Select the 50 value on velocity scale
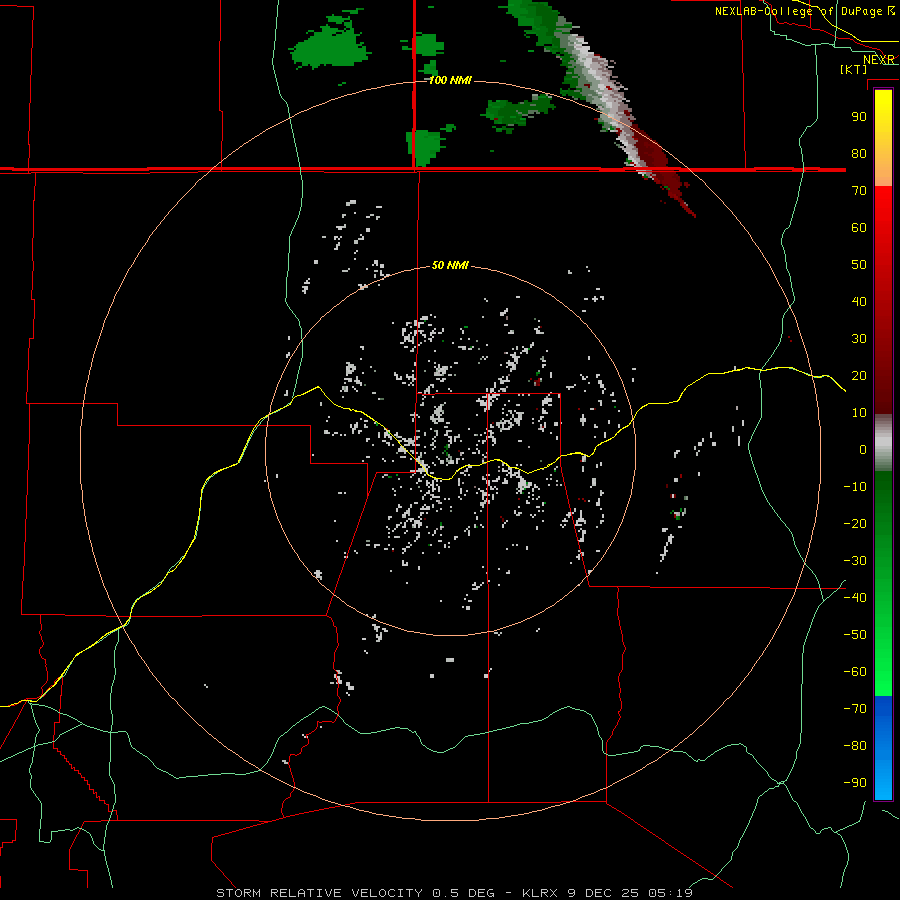 pos(859,265)
